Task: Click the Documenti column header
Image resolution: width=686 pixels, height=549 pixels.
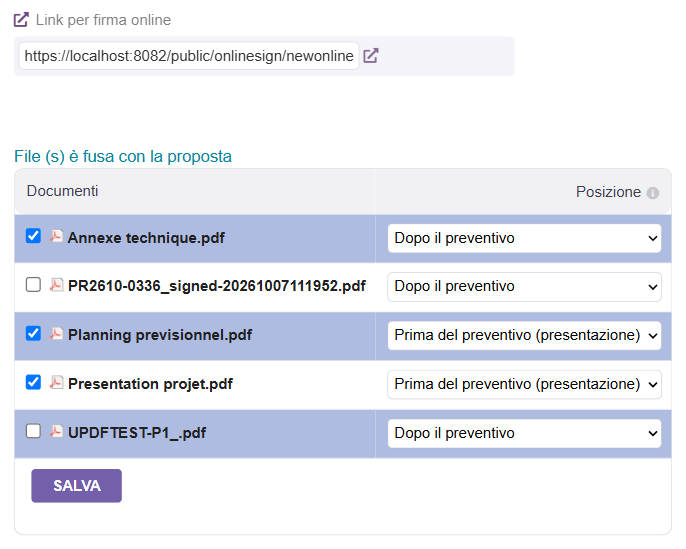Action: 62,191
